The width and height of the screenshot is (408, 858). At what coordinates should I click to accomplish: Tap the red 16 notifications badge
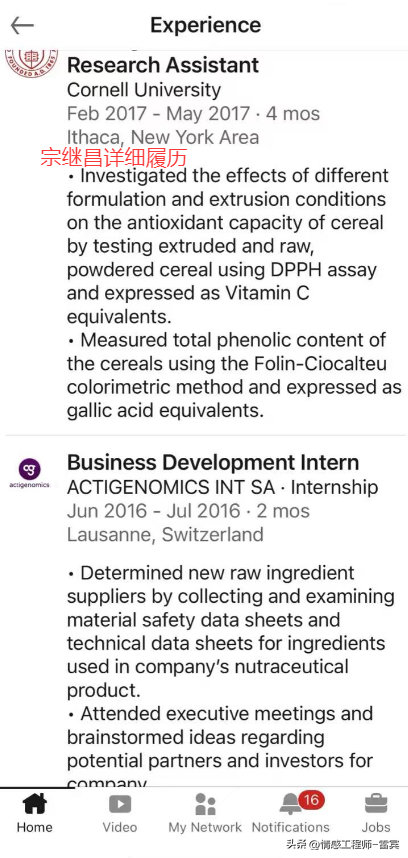point(311,800)
